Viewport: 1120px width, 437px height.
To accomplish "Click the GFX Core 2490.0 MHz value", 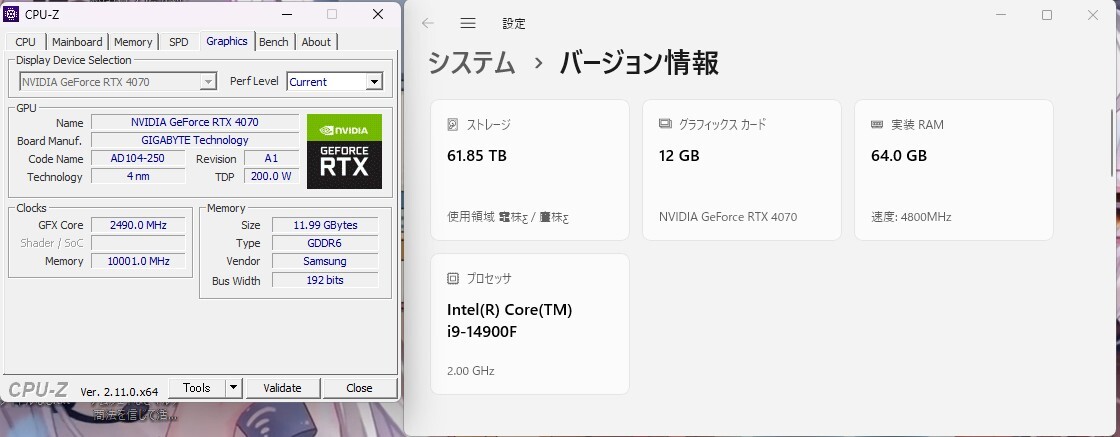I will click(x=138, y=225).
